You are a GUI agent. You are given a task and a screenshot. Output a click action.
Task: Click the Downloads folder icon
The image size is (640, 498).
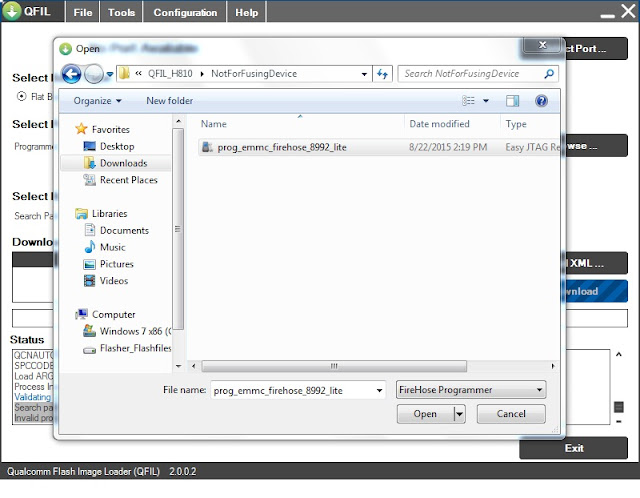pyautogui.click(x=89, y=163)
